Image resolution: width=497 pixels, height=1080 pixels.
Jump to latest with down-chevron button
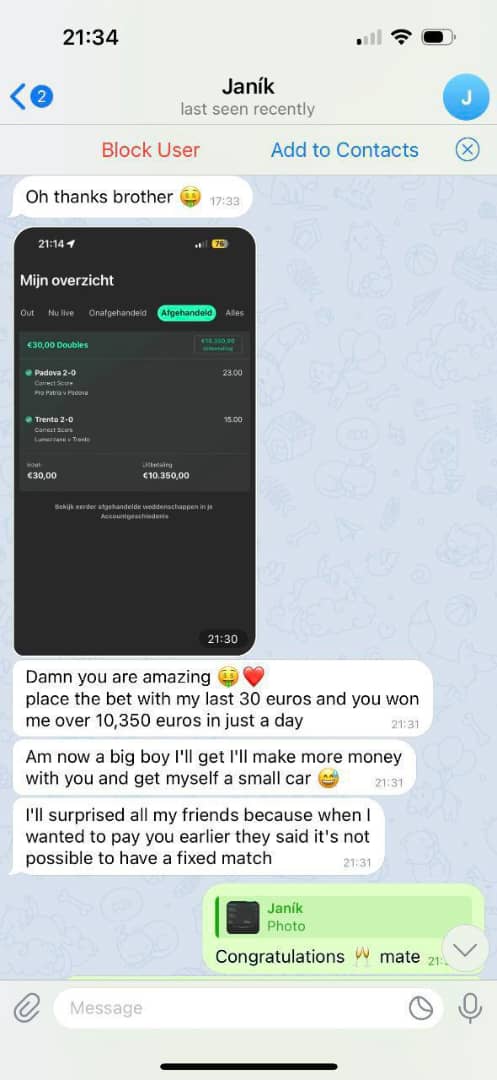point(465,950)
